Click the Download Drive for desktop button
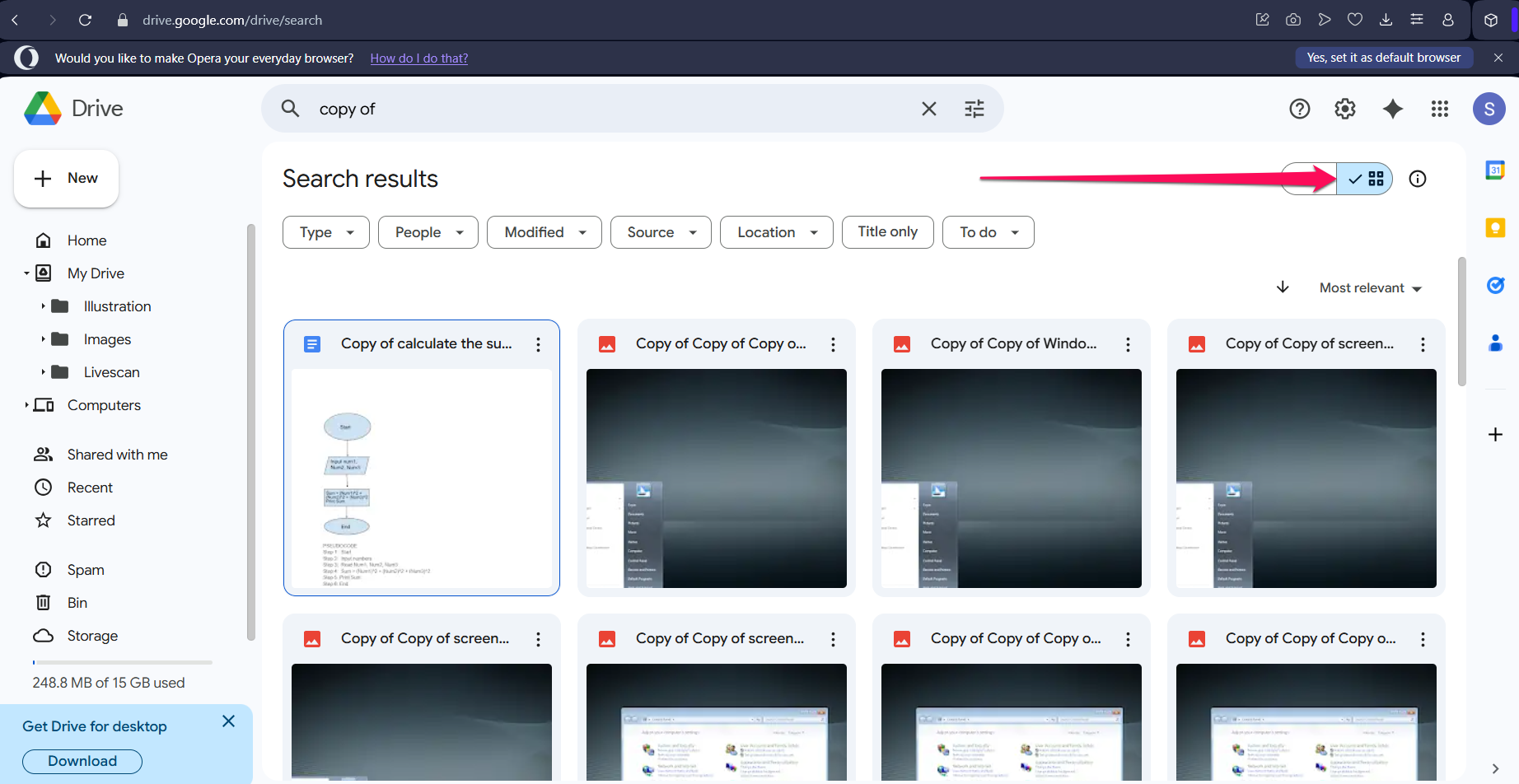 (82, 761)
